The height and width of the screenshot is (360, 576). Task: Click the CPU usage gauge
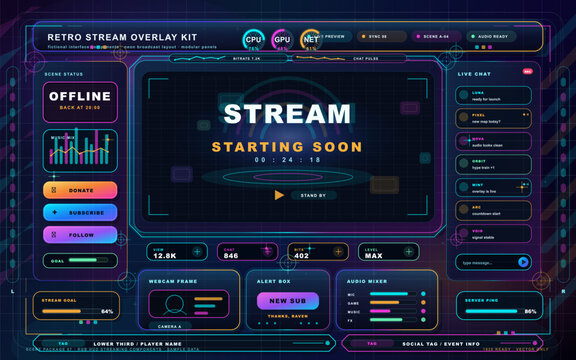[x=253, y=40]
